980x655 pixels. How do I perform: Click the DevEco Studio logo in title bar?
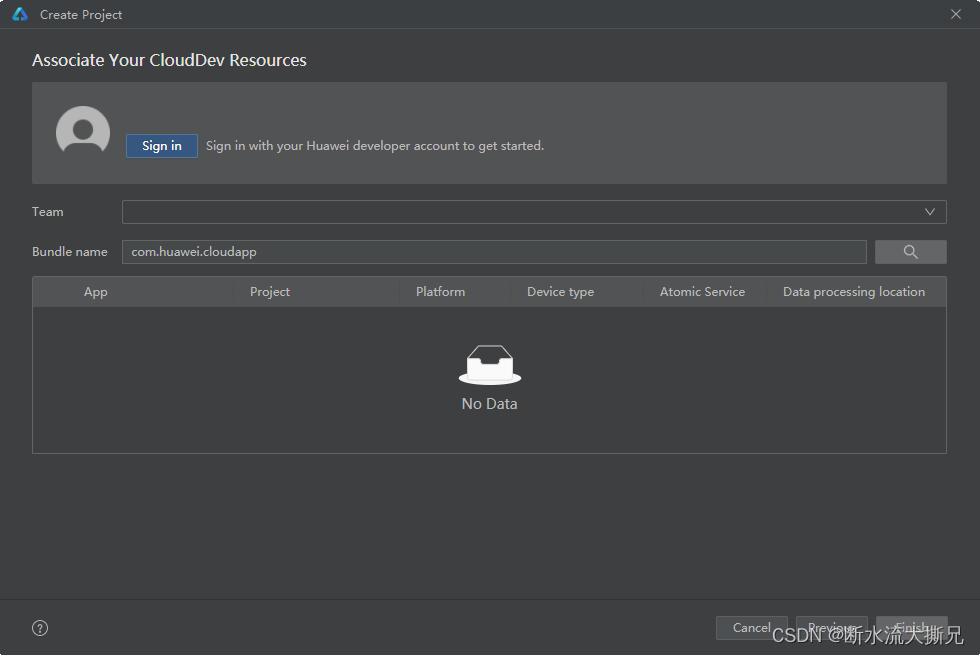[x=20, y=15]
